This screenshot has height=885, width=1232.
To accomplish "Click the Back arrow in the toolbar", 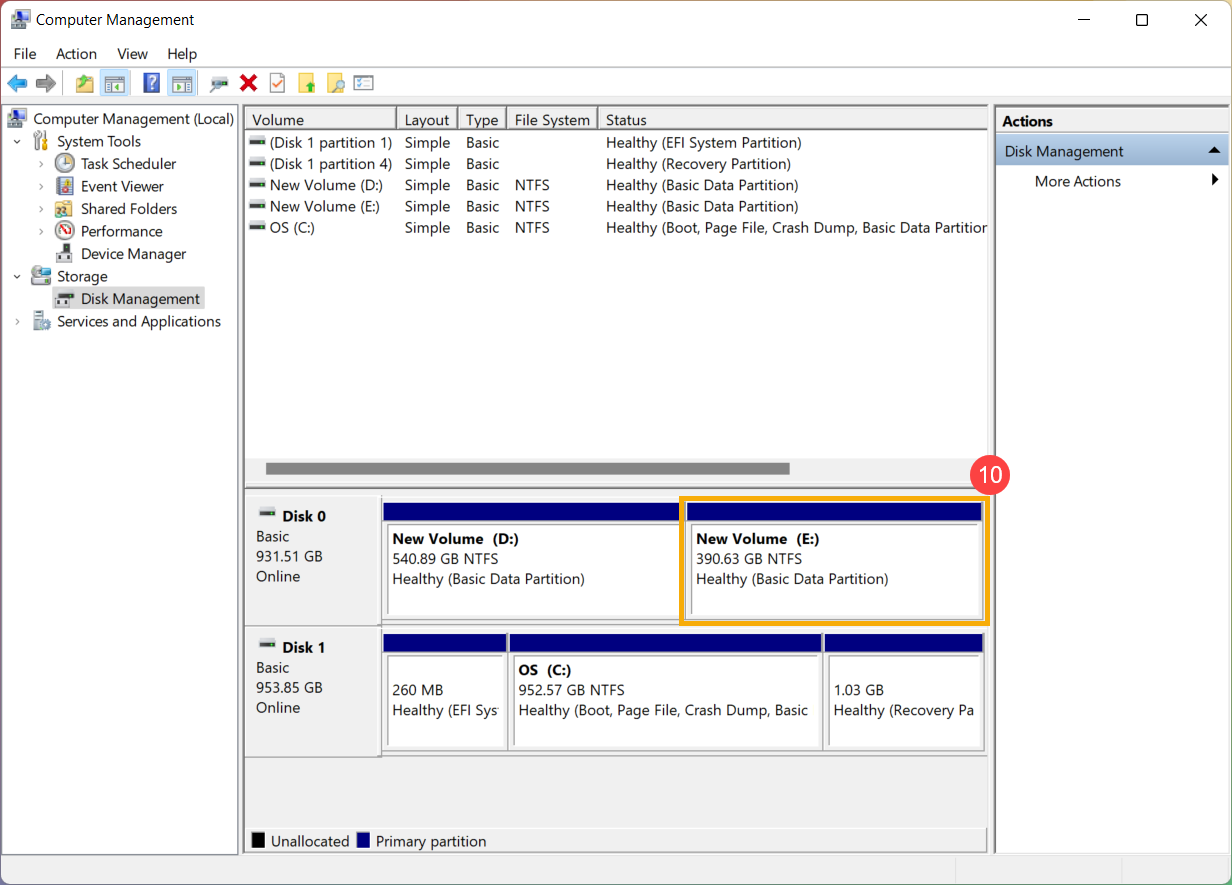I will click(17, 84).
